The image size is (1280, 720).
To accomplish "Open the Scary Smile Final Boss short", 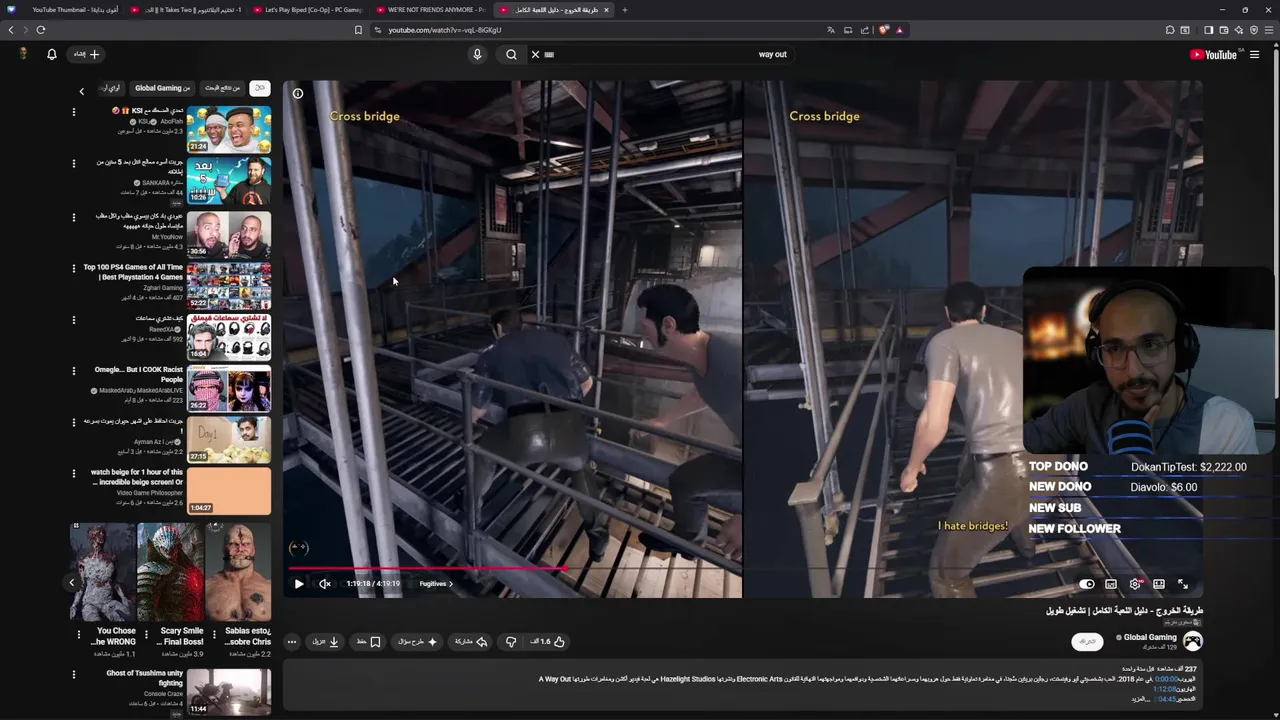I will coord(171,572).
